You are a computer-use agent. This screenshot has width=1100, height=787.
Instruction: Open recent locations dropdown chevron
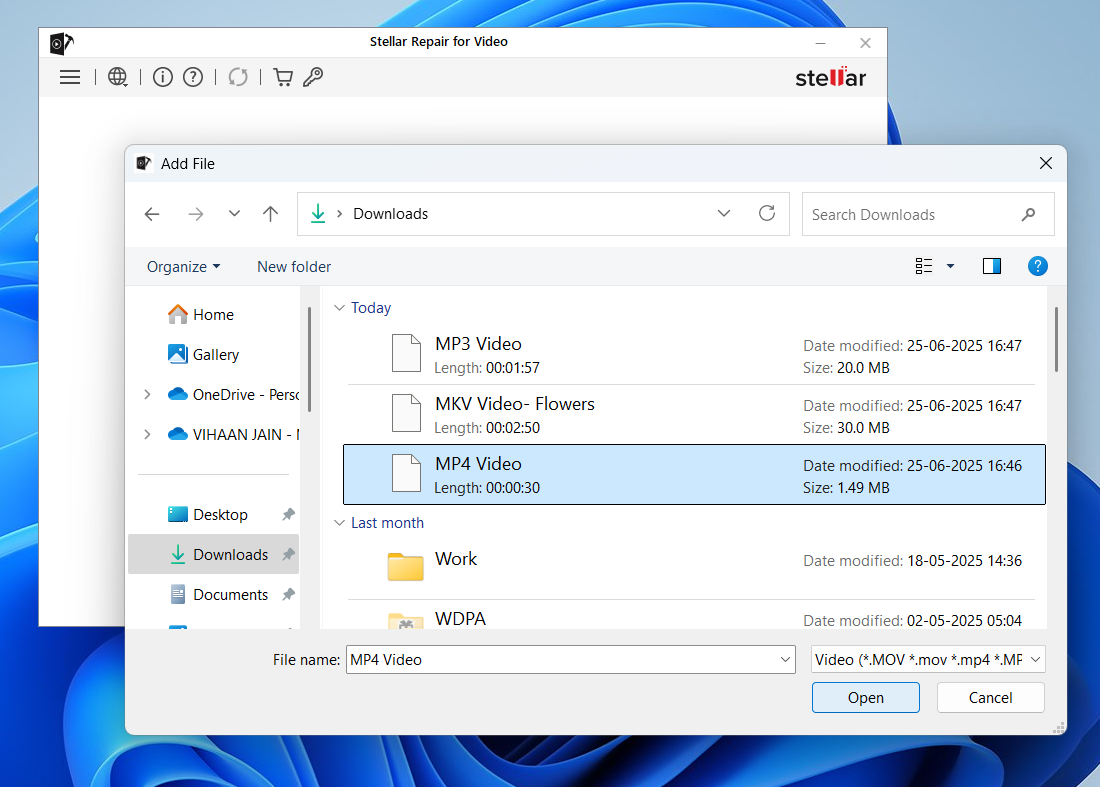[234, 213]
